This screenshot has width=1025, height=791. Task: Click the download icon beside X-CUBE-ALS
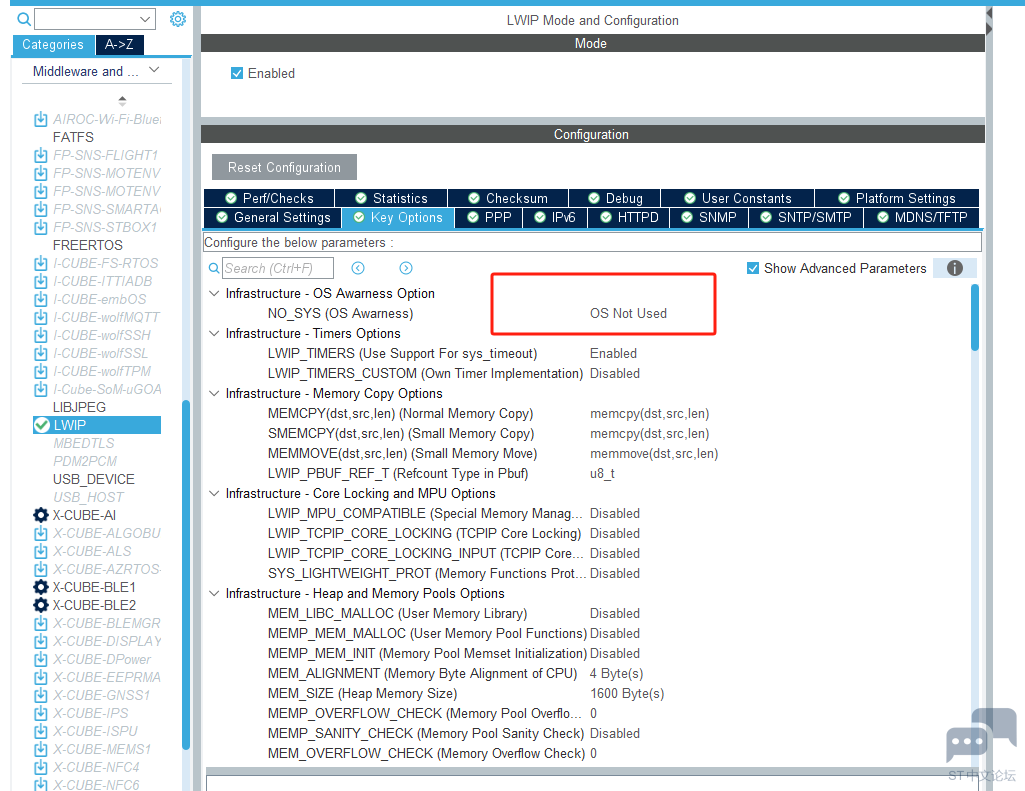[41, 551]
